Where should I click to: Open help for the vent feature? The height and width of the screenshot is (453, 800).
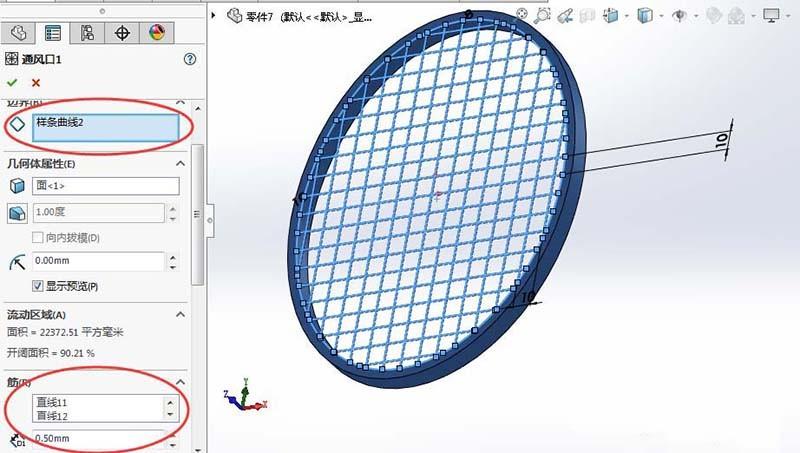point(190,59)
